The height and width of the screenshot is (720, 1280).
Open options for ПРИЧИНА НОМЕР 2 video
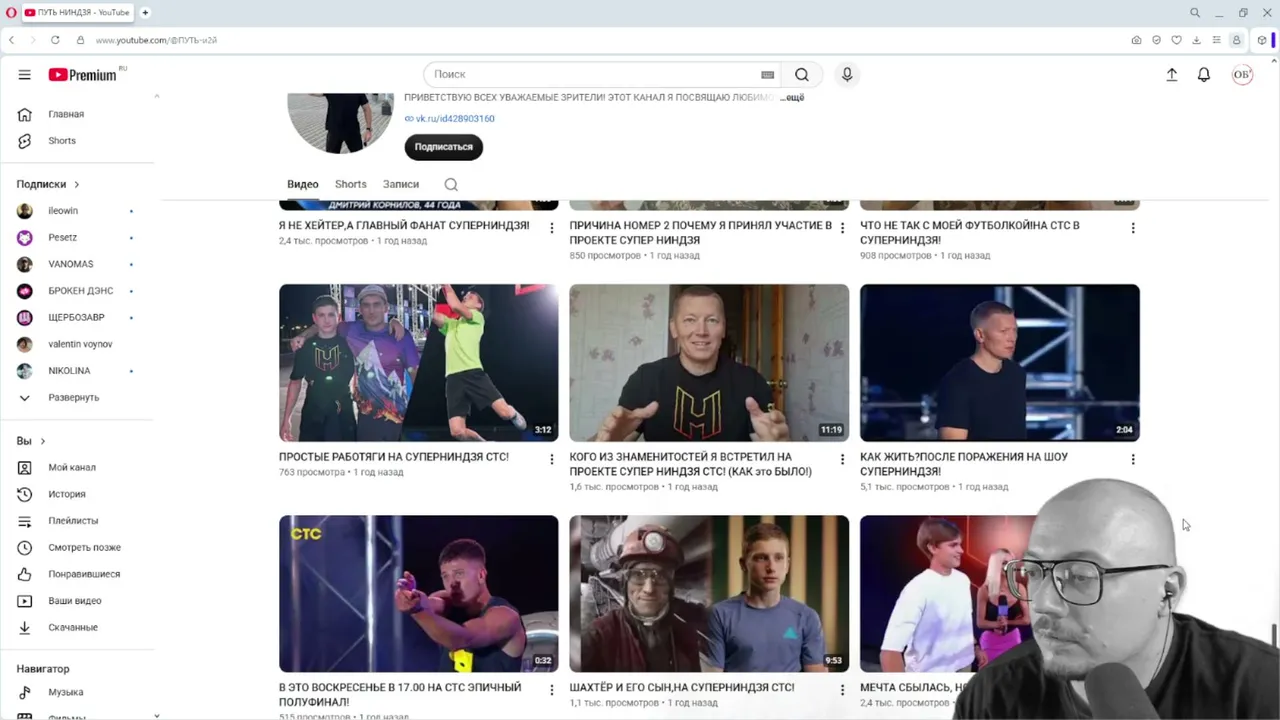point(842,228)
